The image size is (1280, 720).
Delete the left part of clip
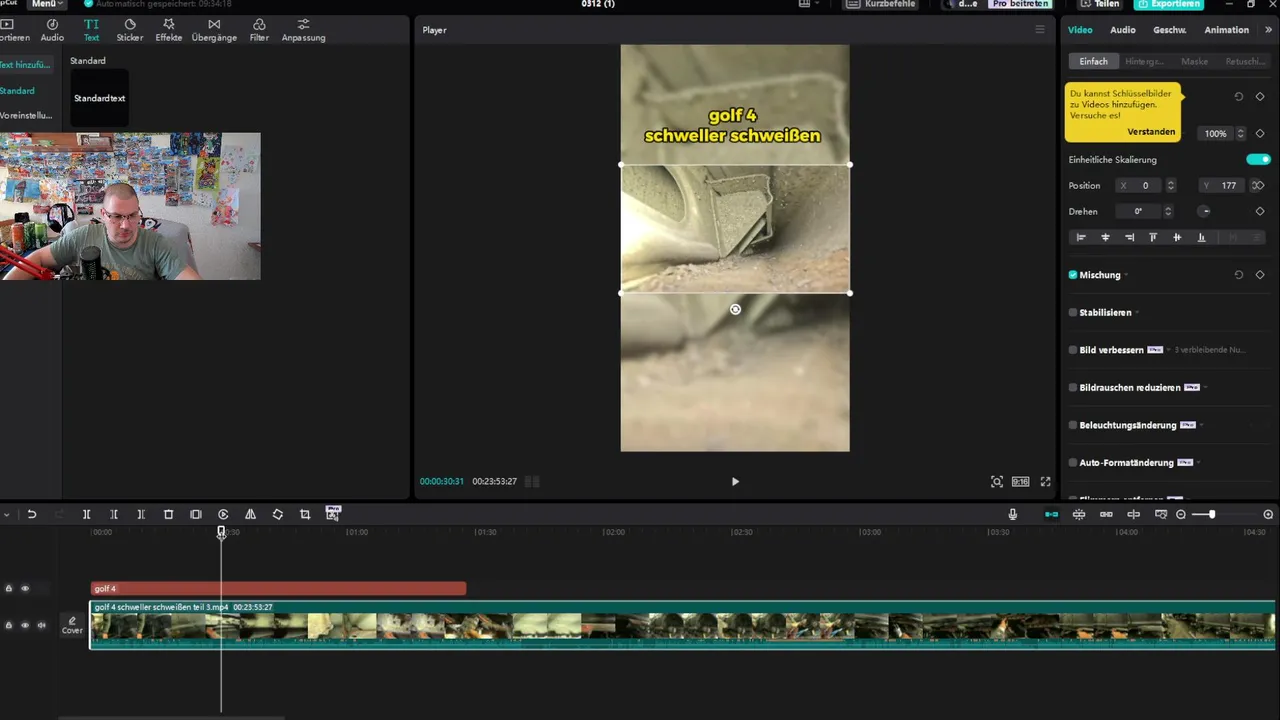point(114,514)
